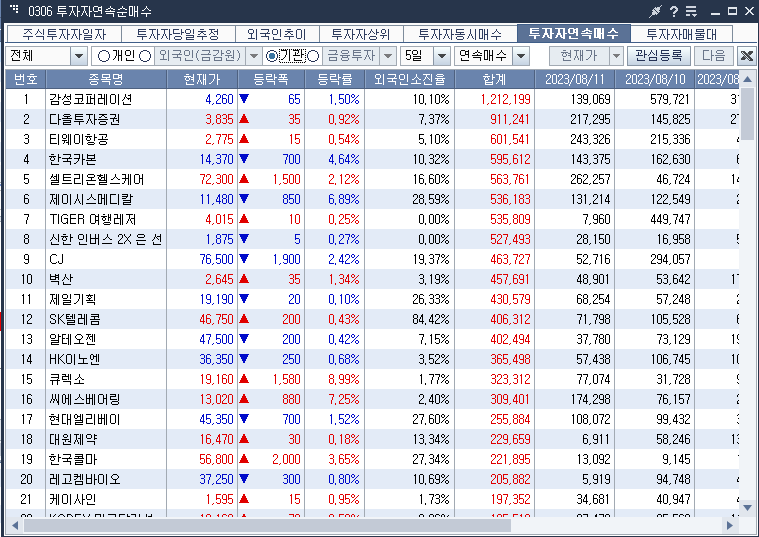Select the 한국카본 row name

(73, 159)
